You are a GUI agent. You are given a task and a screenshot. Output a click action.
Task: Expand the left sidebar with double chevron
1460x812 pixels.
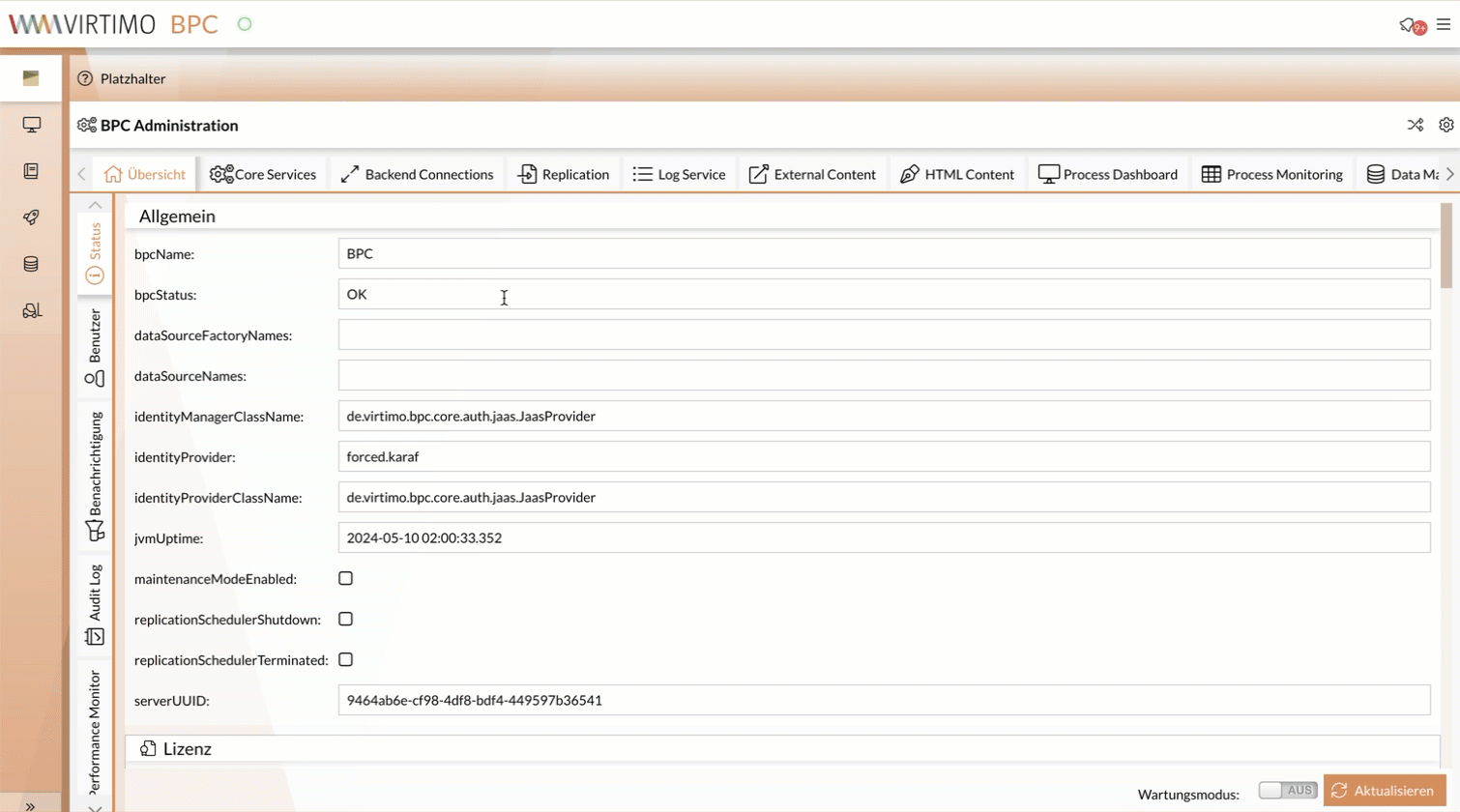[30, 805]
